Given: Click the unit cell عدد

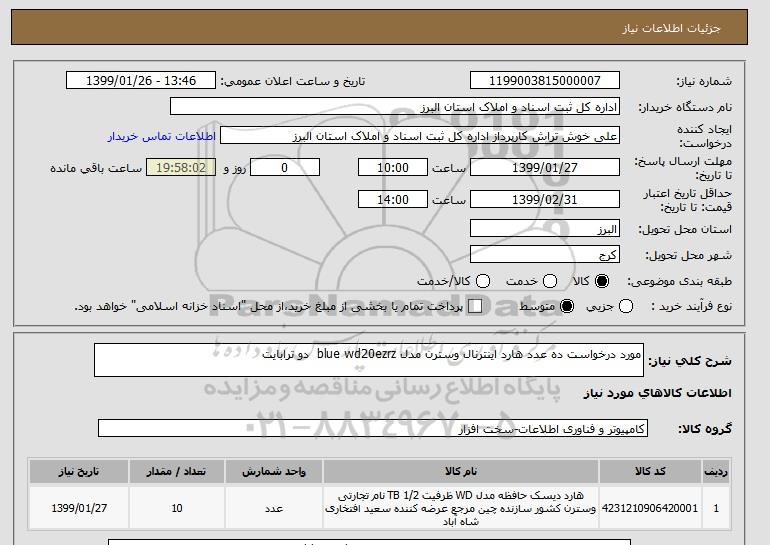Looking at the screenshot, I should pos(274,508).
